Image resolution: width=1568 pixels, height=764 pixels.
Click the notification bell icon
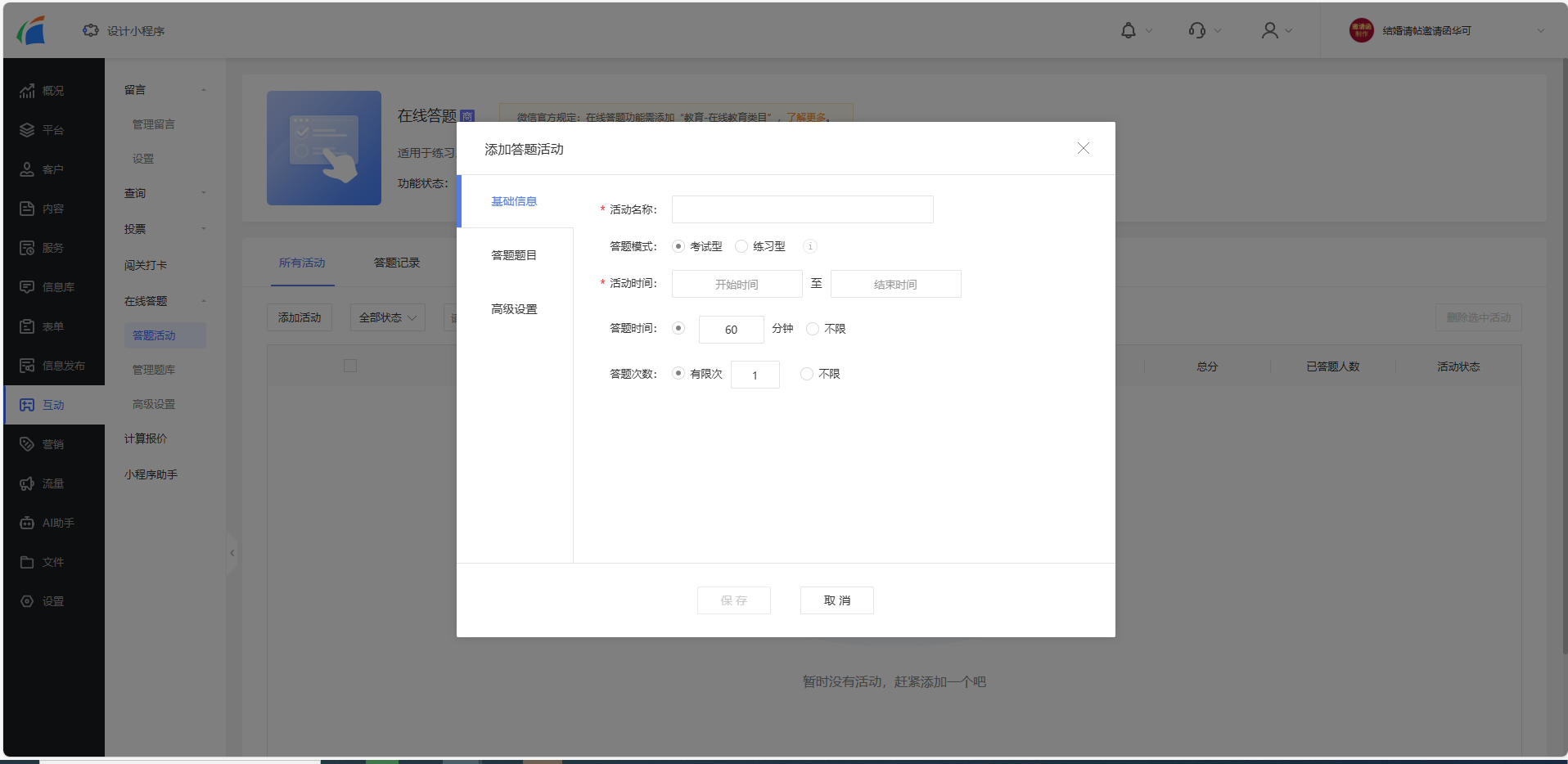tap(1129, 29)
